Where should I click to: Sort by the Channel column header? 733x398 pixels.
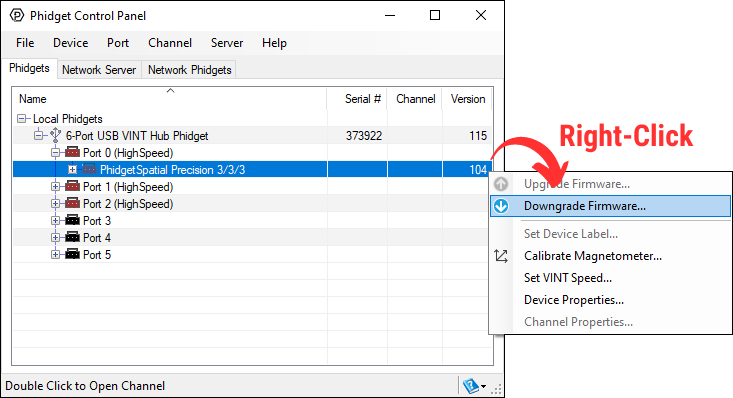[415, 99]
